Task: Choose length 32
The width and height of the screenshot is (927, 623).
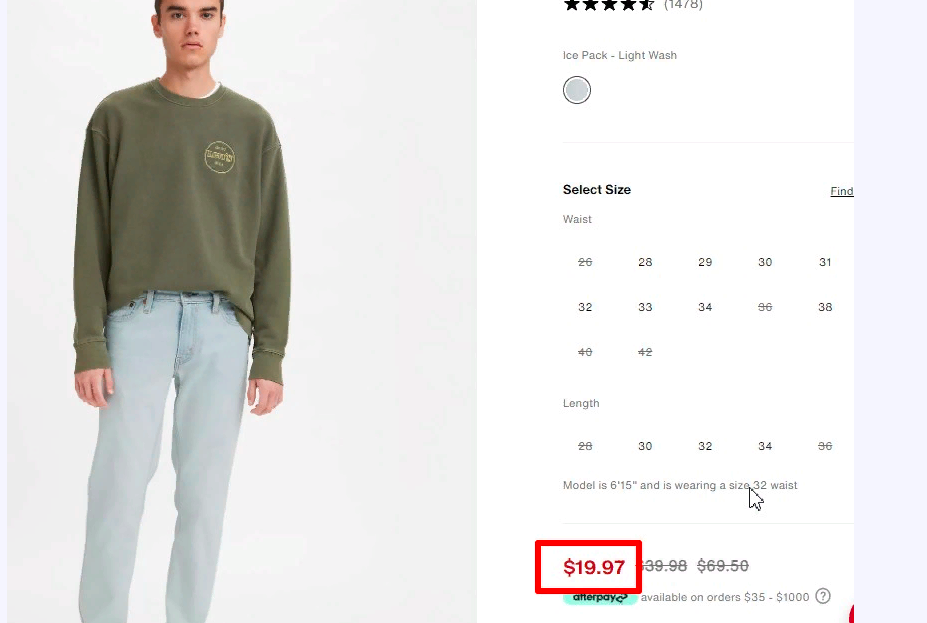Action: [x=705, y=446]
